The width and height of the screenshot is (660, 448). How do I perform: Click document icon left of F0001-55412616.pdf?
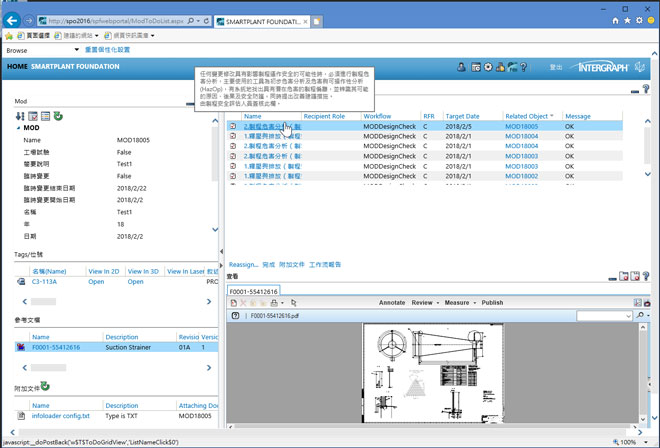(x=235, y=315)
